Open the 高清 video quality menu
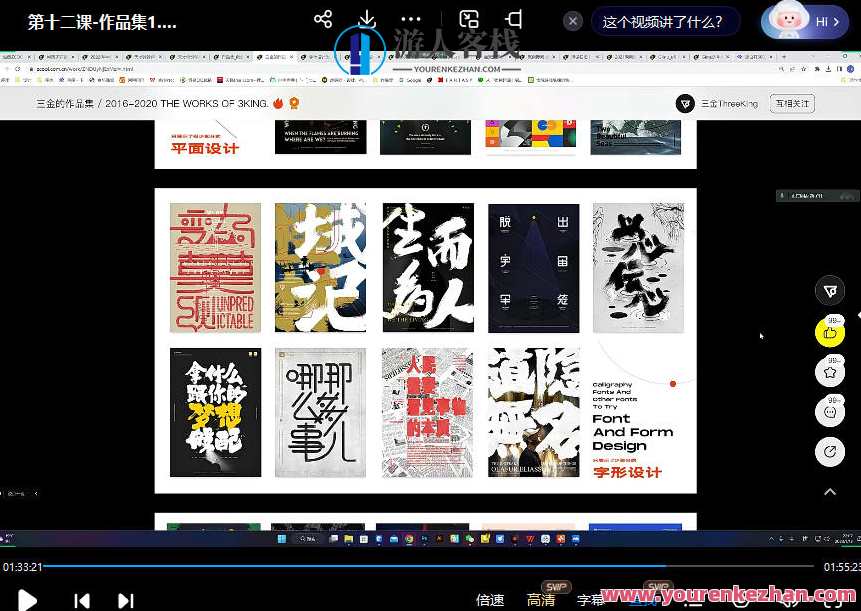This screenshot has height=611, width=861. [541, 600]
